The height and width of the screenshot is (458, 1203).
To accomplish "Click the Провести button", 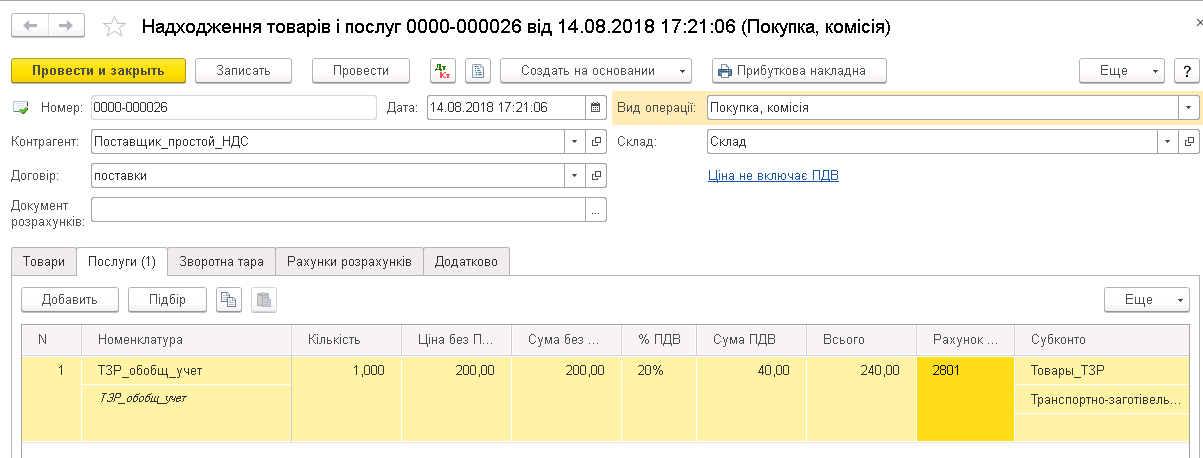I will click(361, 71).
